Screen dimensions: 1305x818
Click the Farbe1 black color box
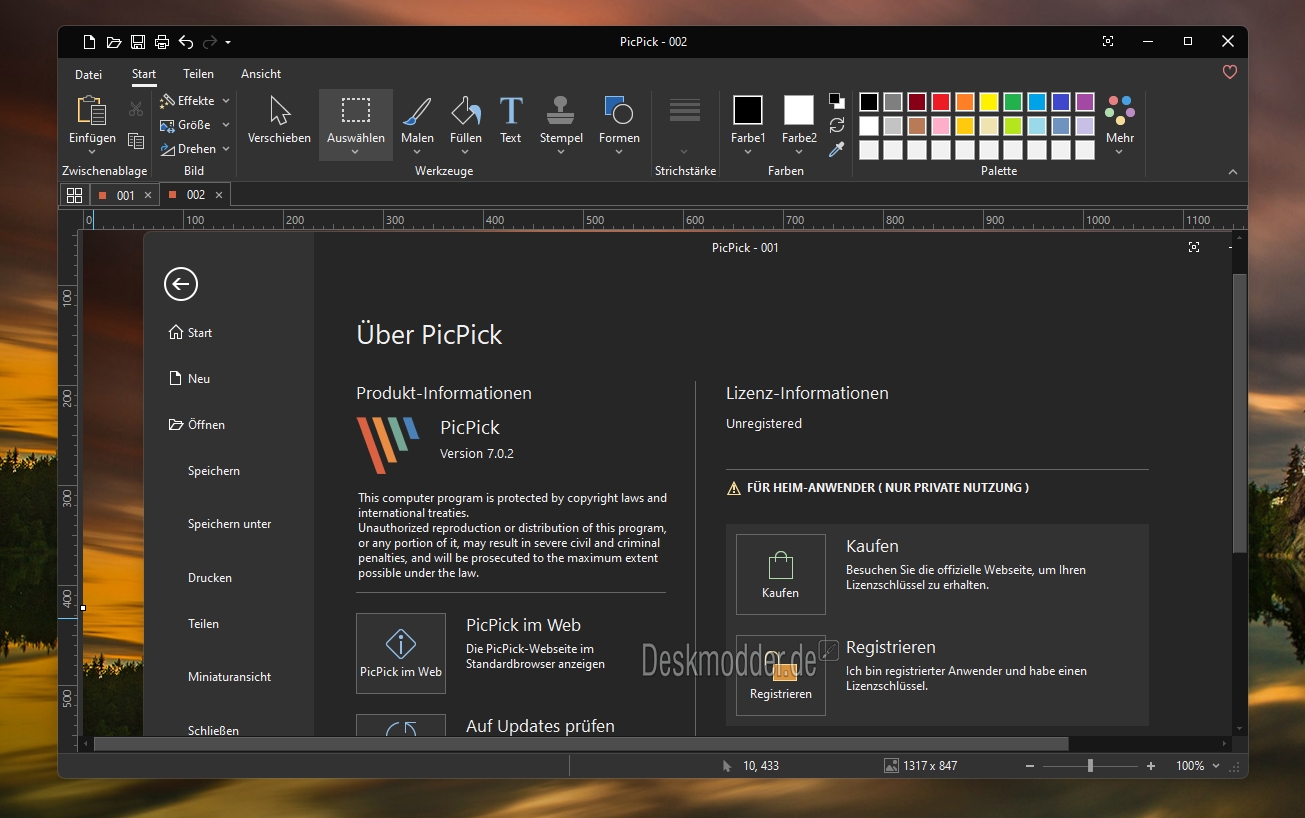748,110
